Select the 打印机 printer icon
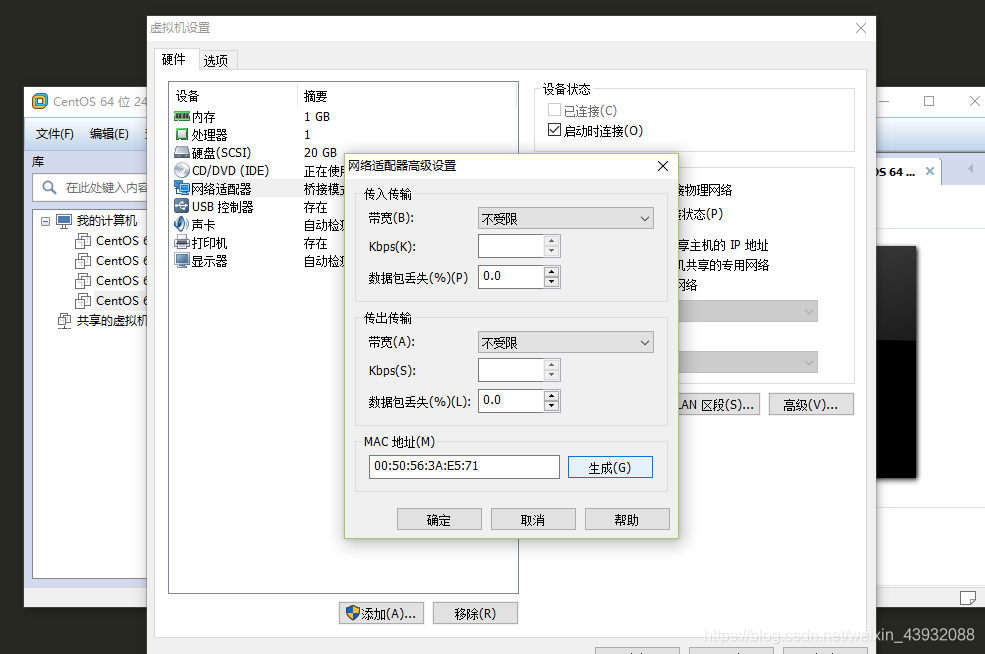Image resolution: width=985 pixels, height=654 pixels. (182, 243)
